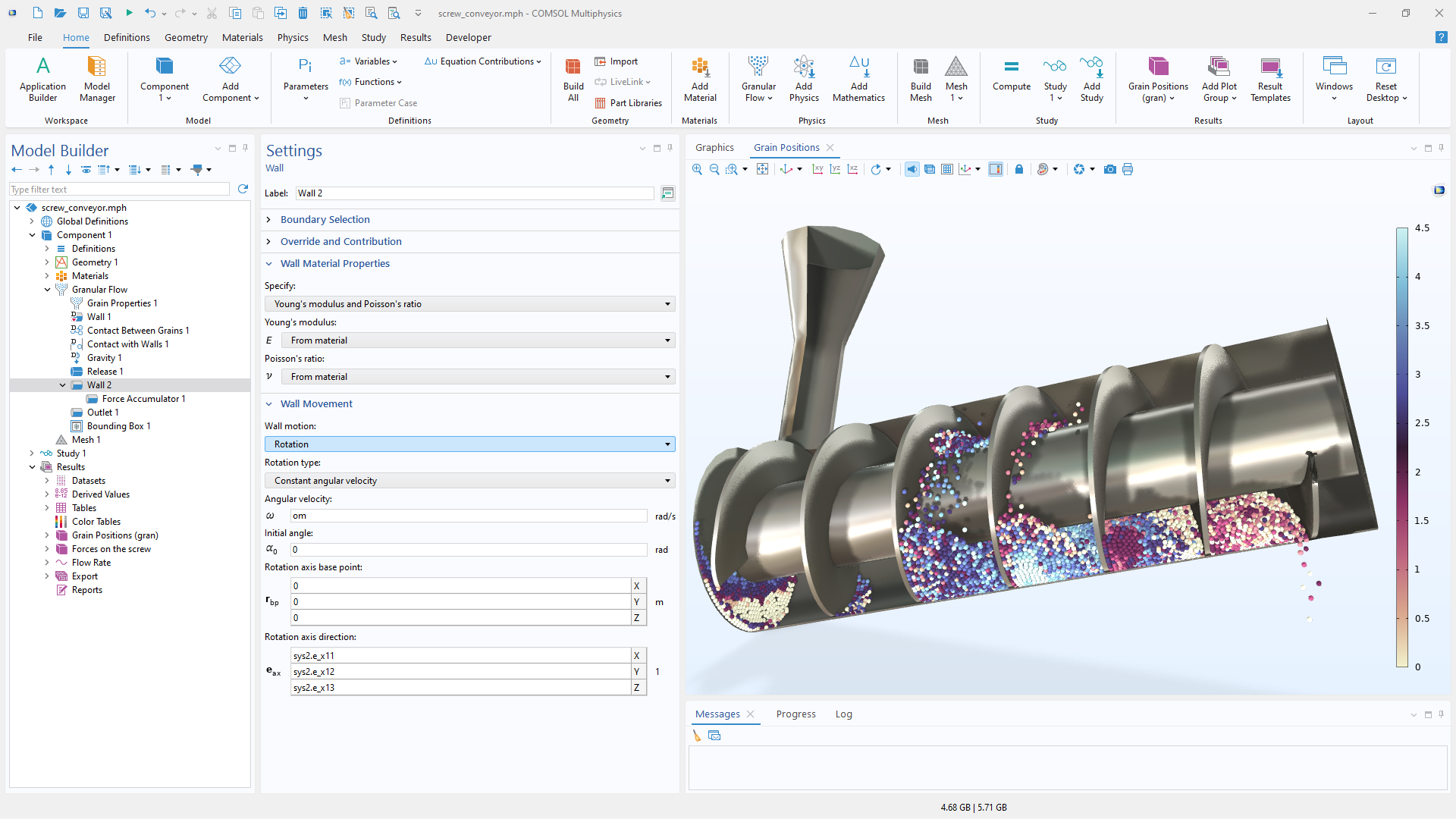
Task: Click the Zoom In icon
Action: click(697, 169)
